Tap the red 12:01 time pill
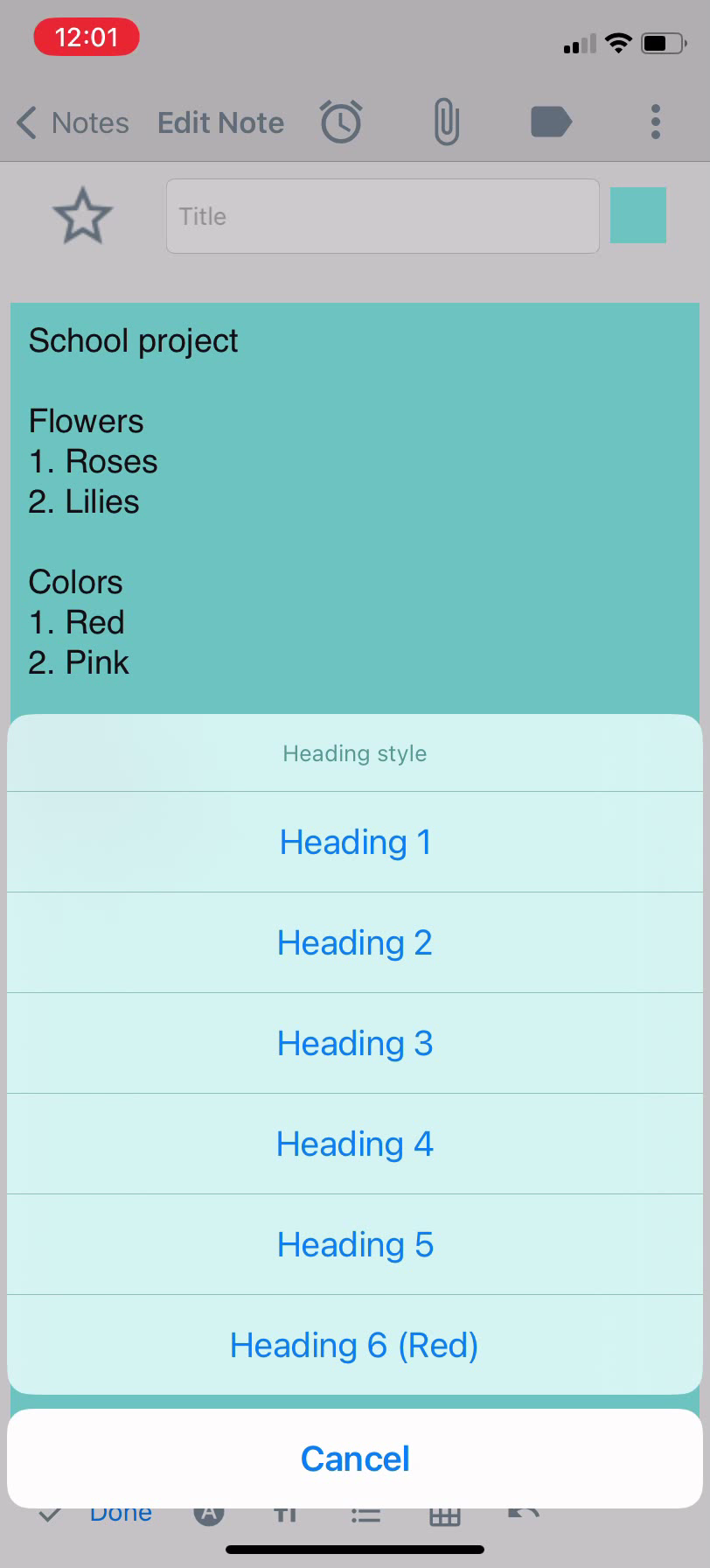 coord(87,38)
